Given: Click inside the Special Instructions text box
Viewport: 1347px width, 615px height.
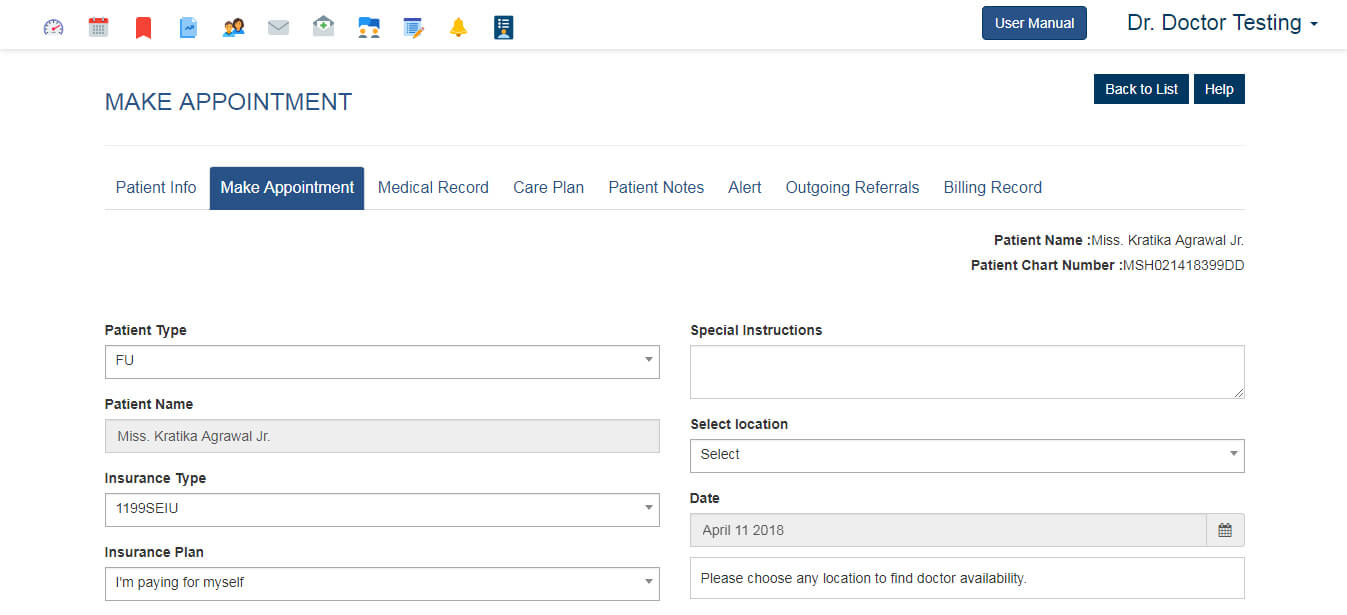Looking at the screenshot, I should 966,371.
